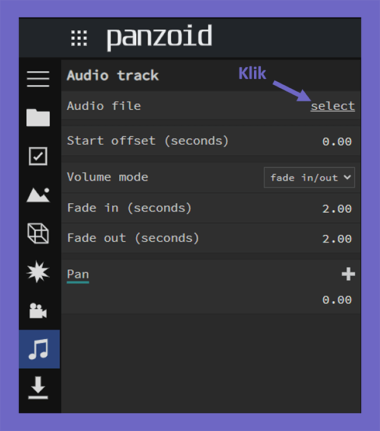The width and height of the screenshot is (380, 431).
Task: Click the Start offset seconds value
Action: (x=337, y=141)
